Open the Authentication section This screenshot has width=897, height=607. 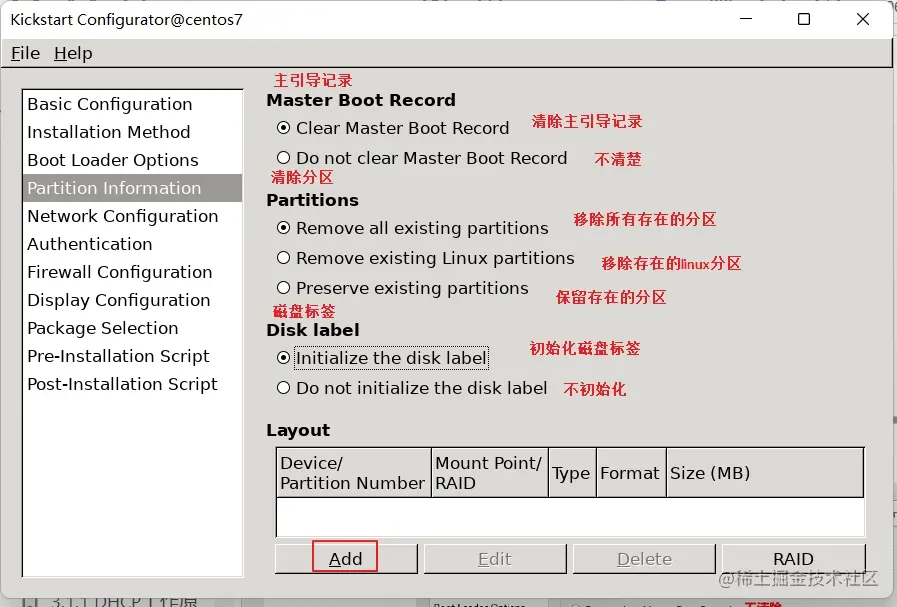coord(132,244)
